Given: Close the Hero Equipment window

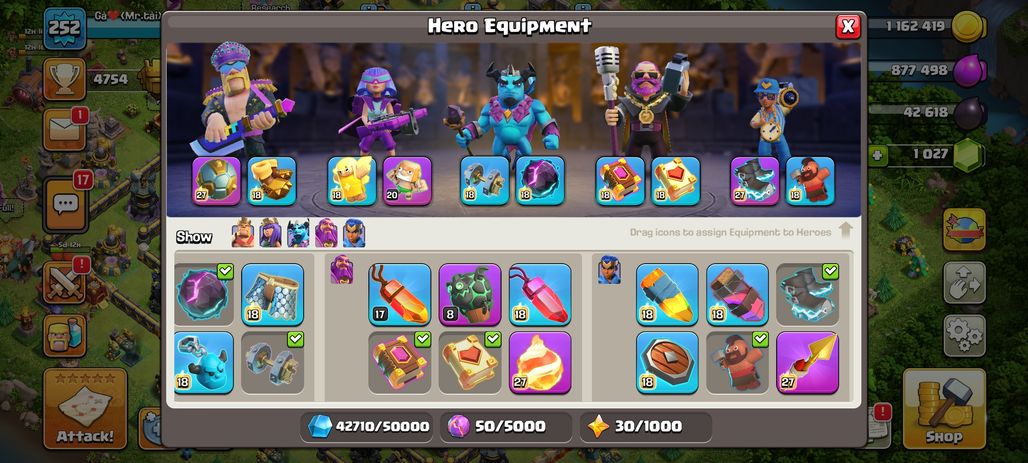Looking at the screenshot, I should (848, 26).
